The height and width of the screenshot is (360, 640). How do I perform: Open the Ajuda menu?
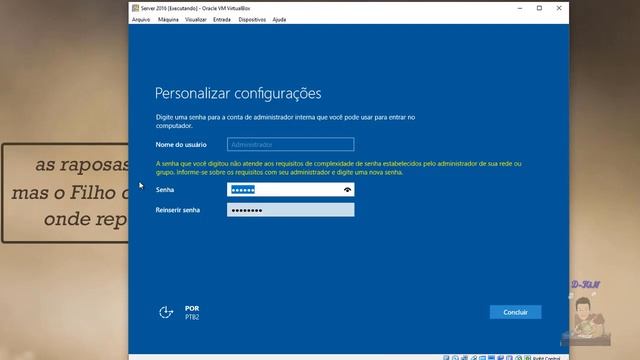pyautogui.click(x=279, y=20)
